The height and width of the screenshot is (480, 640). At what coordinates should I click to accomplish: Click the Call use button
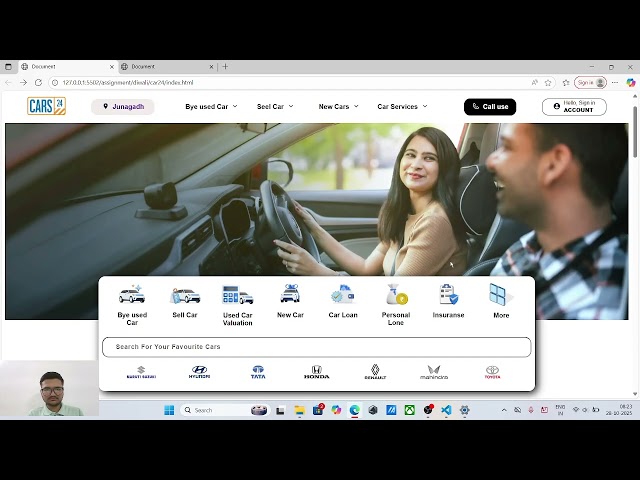point(490,107)
